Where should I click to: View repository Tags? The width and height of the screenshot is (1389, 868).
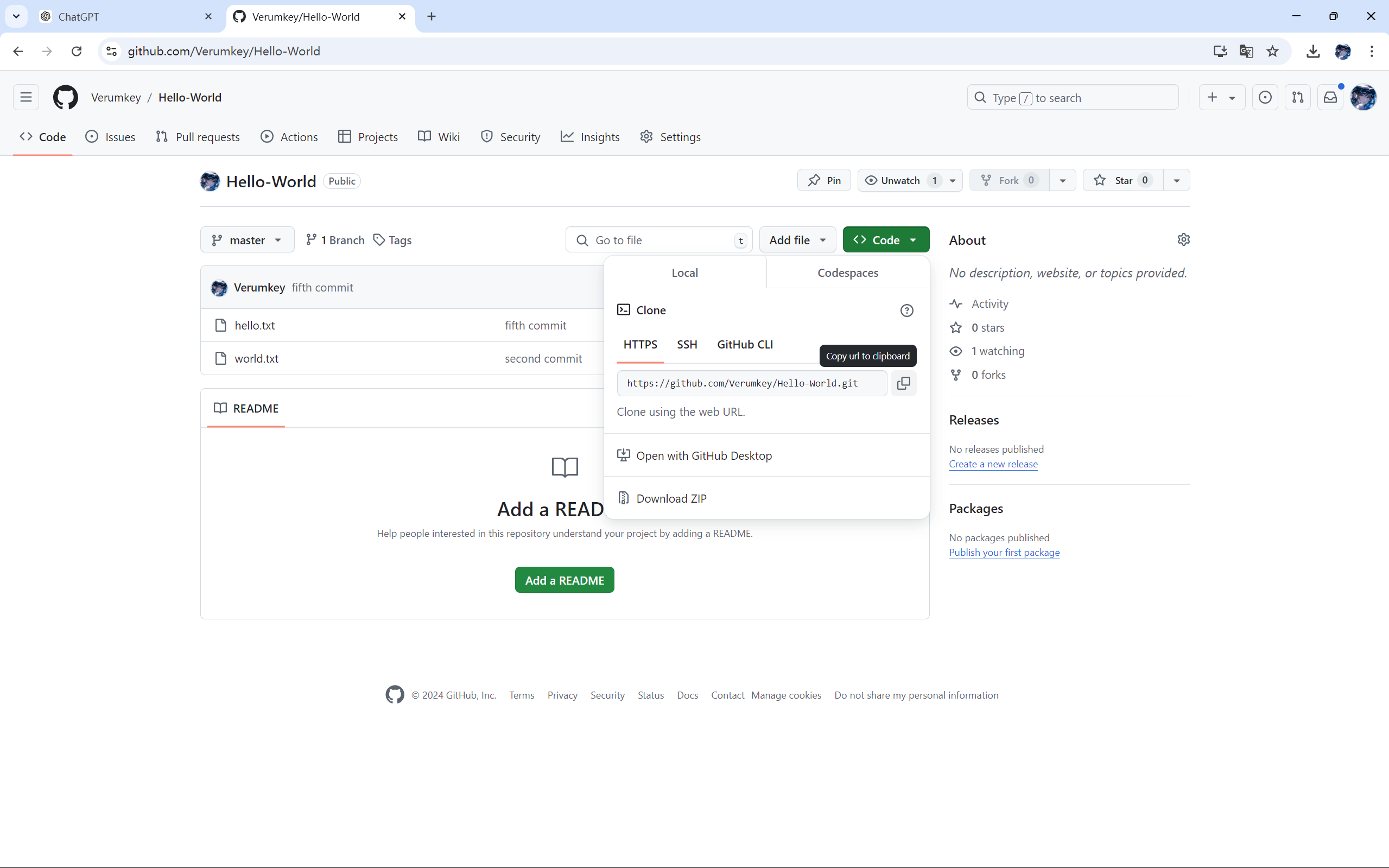[x=392, y=240]
